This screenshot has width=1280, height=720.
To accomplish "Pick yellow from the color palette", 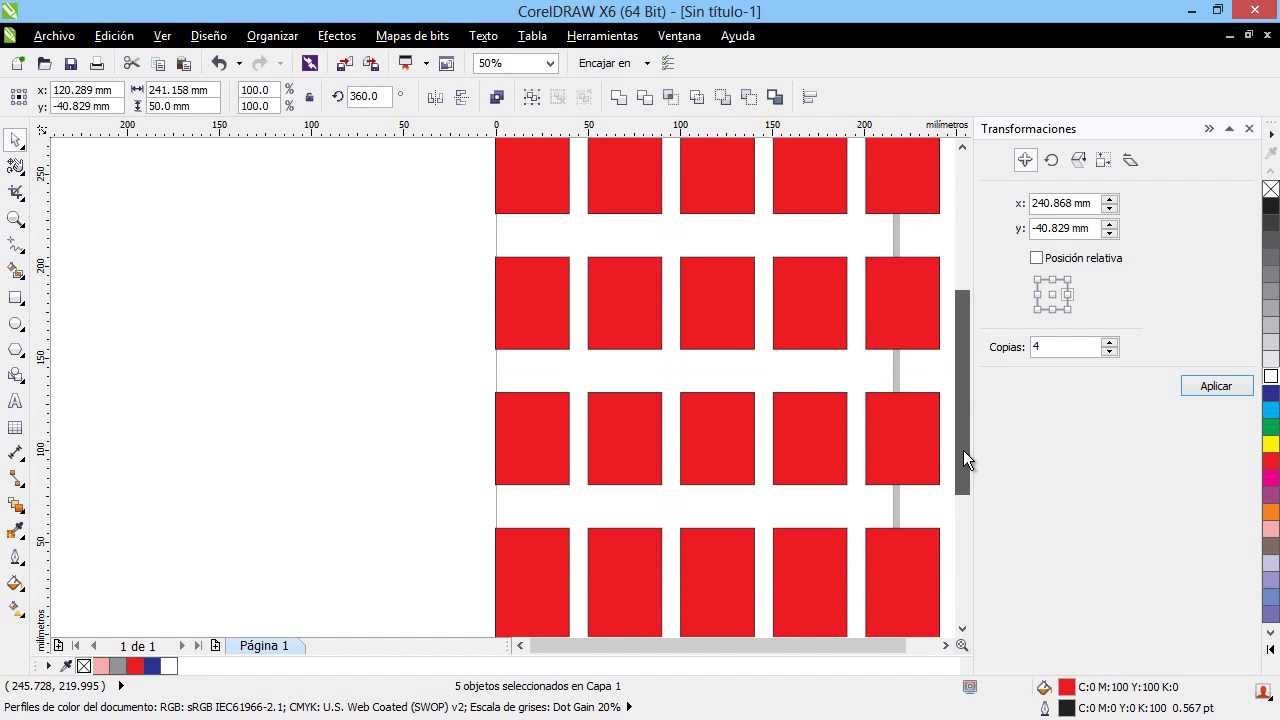I will pos(1271,443).
